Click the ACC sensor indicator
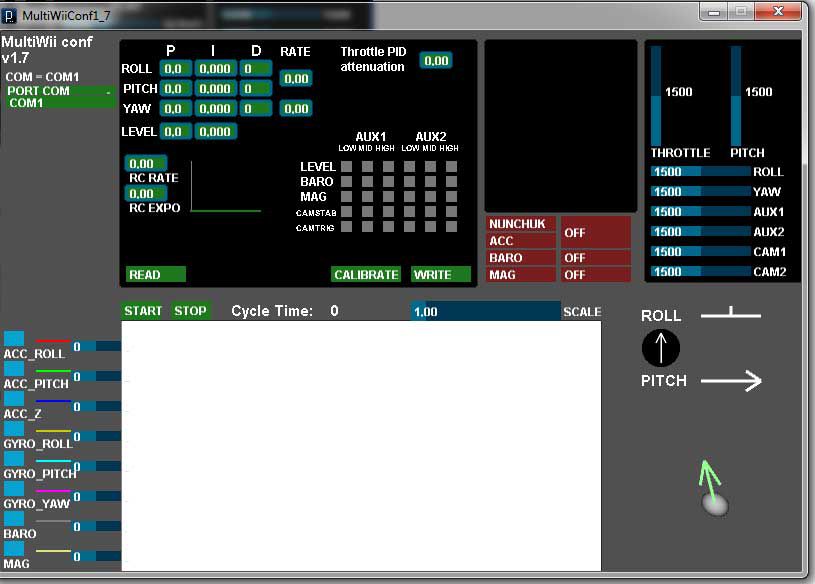 (521, 241)
